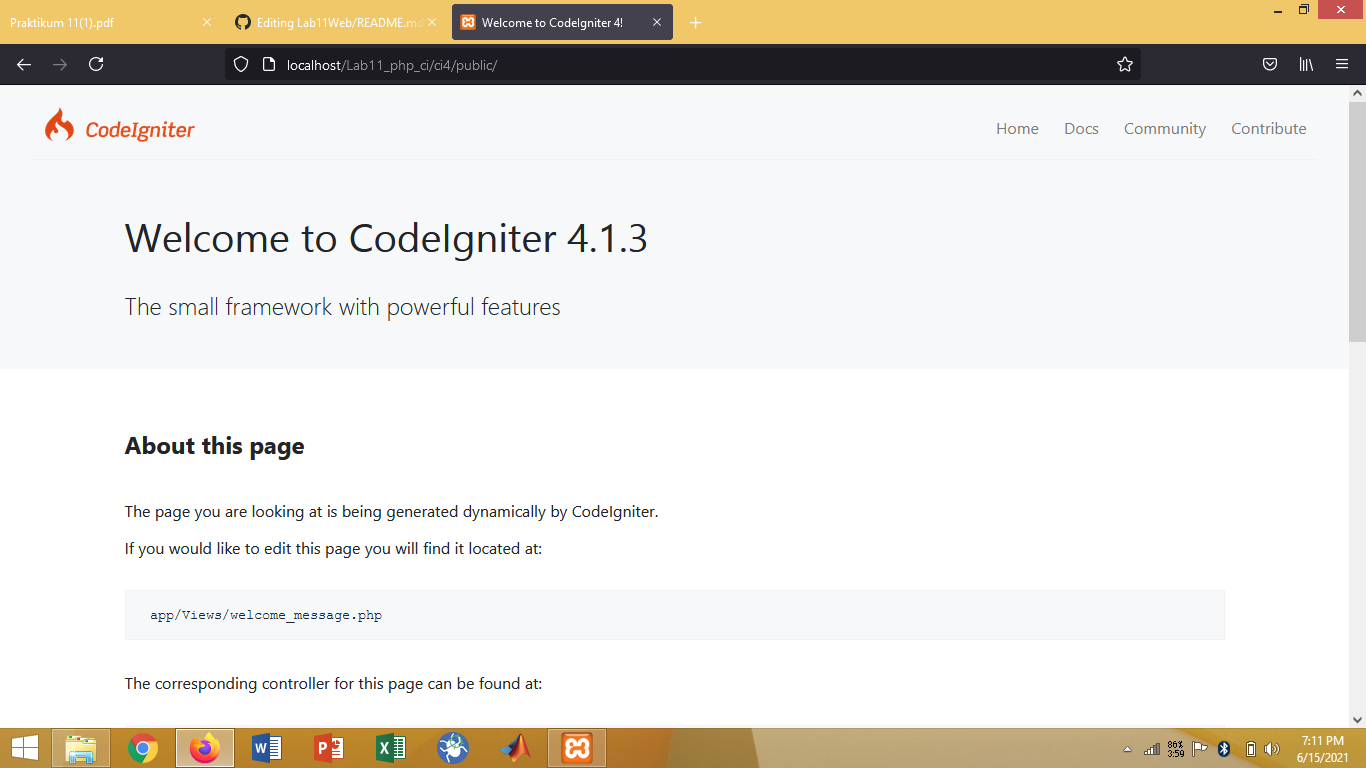
Task: Click the address bar to edit URL
Action: 600,64
